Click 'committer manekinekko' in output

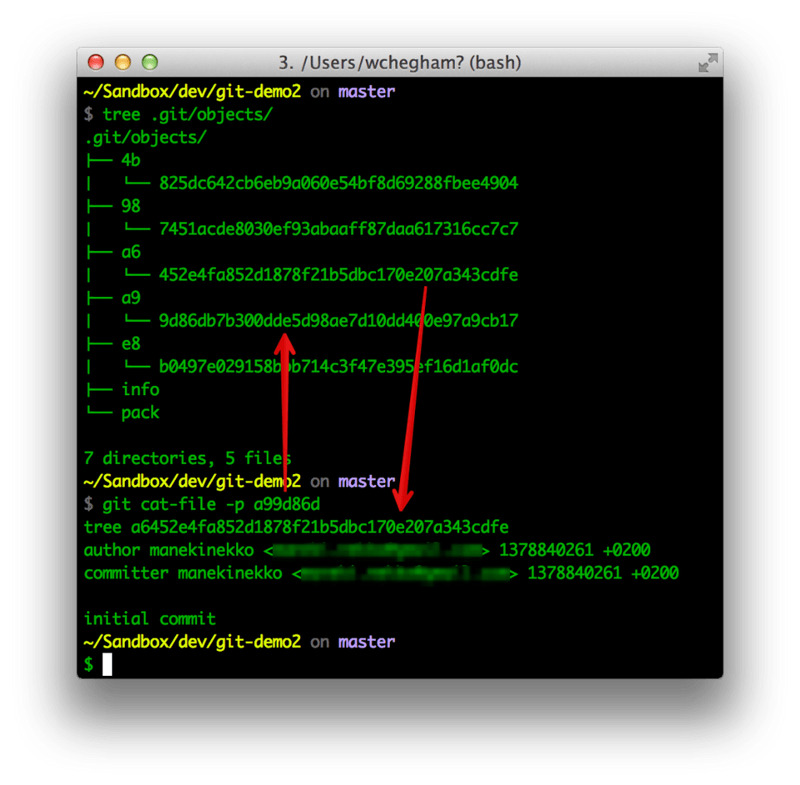[183, 573]
